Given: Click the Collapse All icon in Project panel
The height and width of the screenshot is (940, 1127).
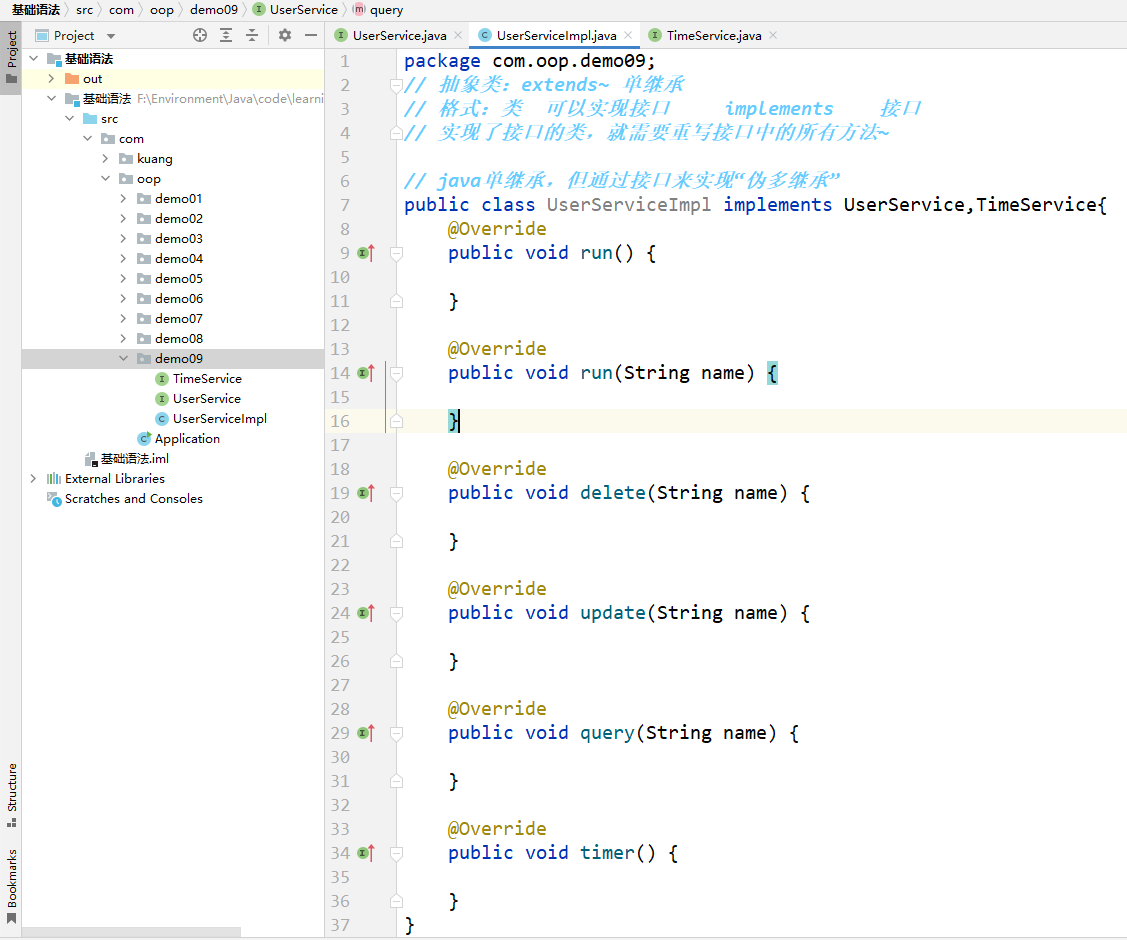Looking at the screenshot, I should (x=252, y=35).
